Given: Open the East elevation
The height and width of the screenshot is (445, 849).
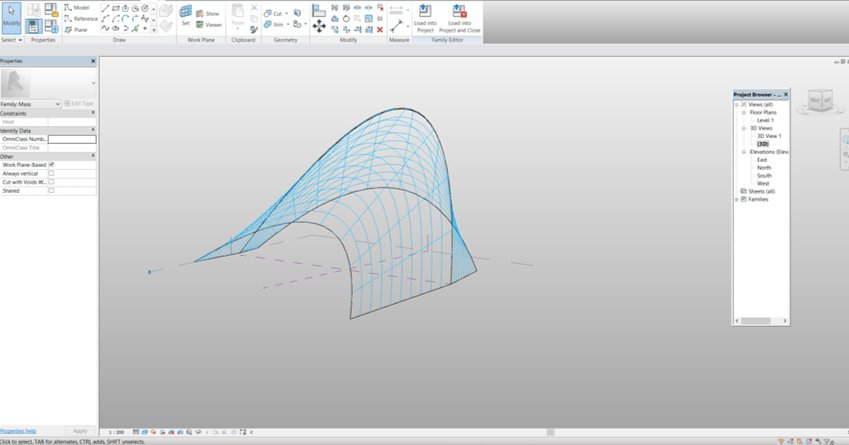Looking at the screenshot, I should coord(762,160).
